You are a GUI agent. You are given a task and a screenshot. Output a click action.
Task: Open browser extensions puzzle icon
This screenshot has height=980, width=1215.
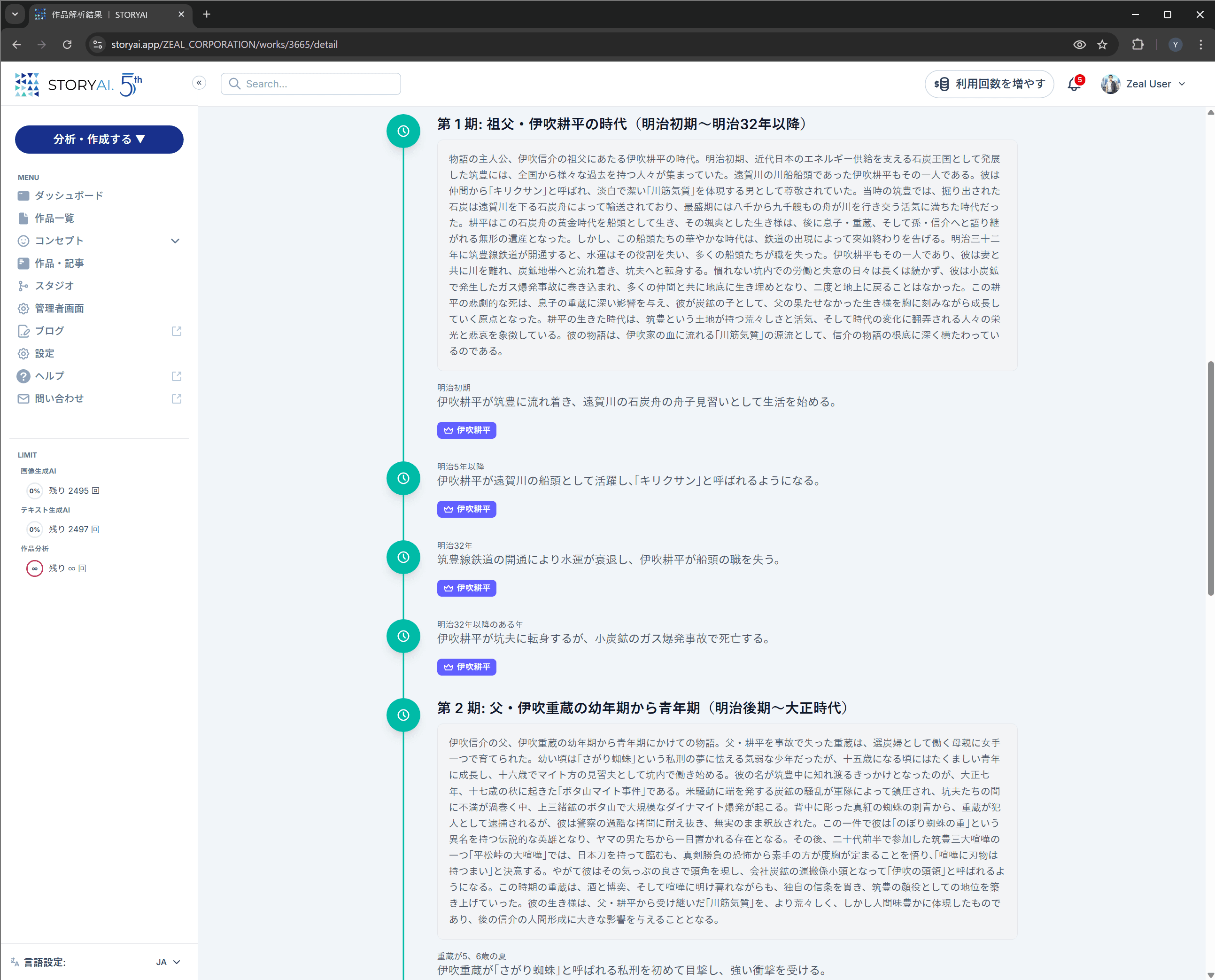point(1138,45)
